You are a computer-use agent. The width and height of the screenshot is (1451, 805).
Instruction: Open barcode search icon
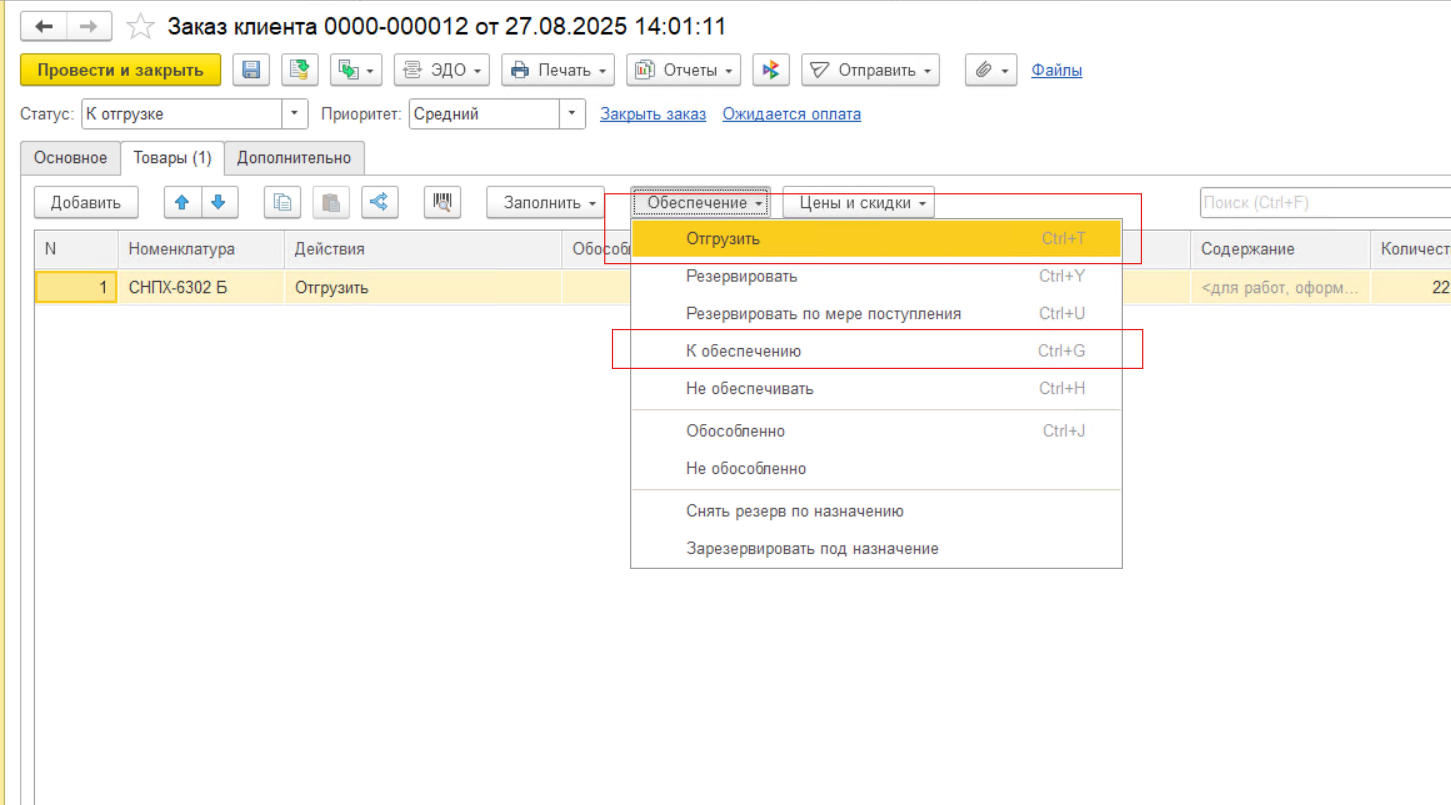click(x=442, y=202)
